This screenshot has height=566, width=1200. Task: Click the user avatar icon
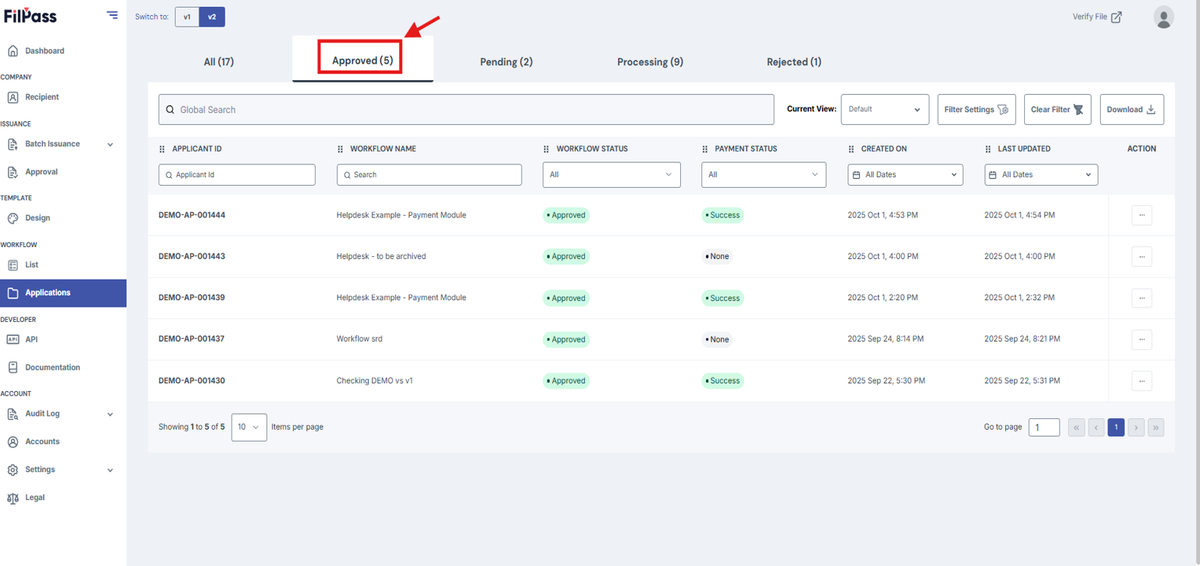tap(1163, 17)
